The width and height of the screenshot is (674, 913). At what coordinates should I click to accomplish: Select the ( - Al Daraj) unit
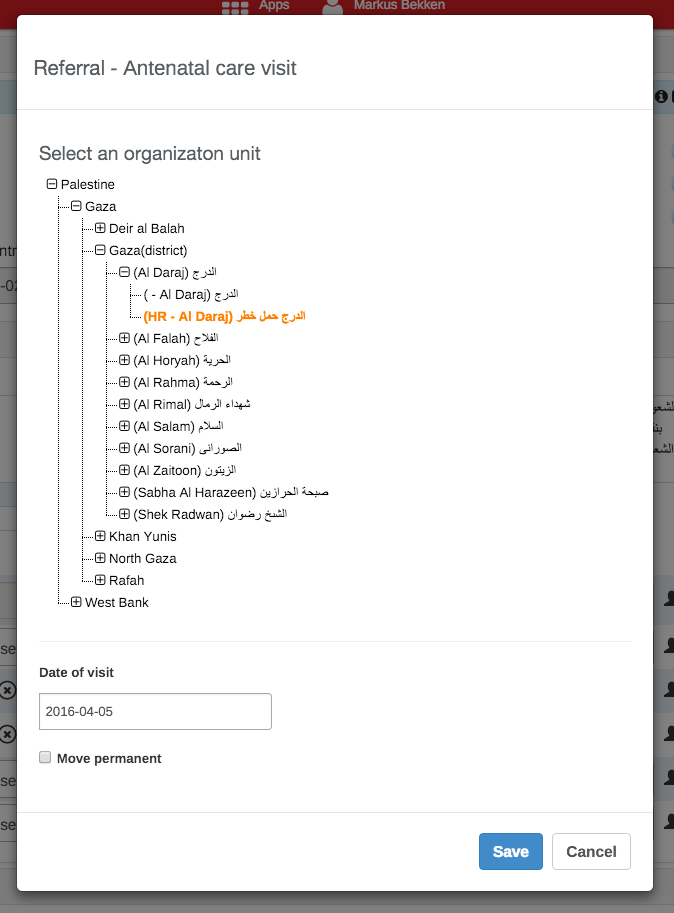point(191,294)
